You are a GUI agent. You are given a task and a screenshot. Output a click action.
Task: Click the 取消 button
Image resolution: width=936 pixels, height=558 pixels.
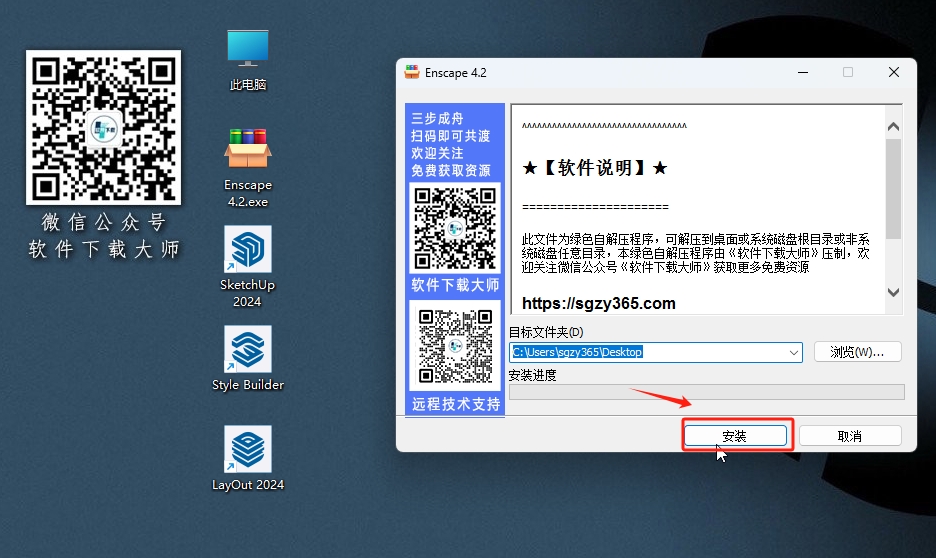(850, 436)
